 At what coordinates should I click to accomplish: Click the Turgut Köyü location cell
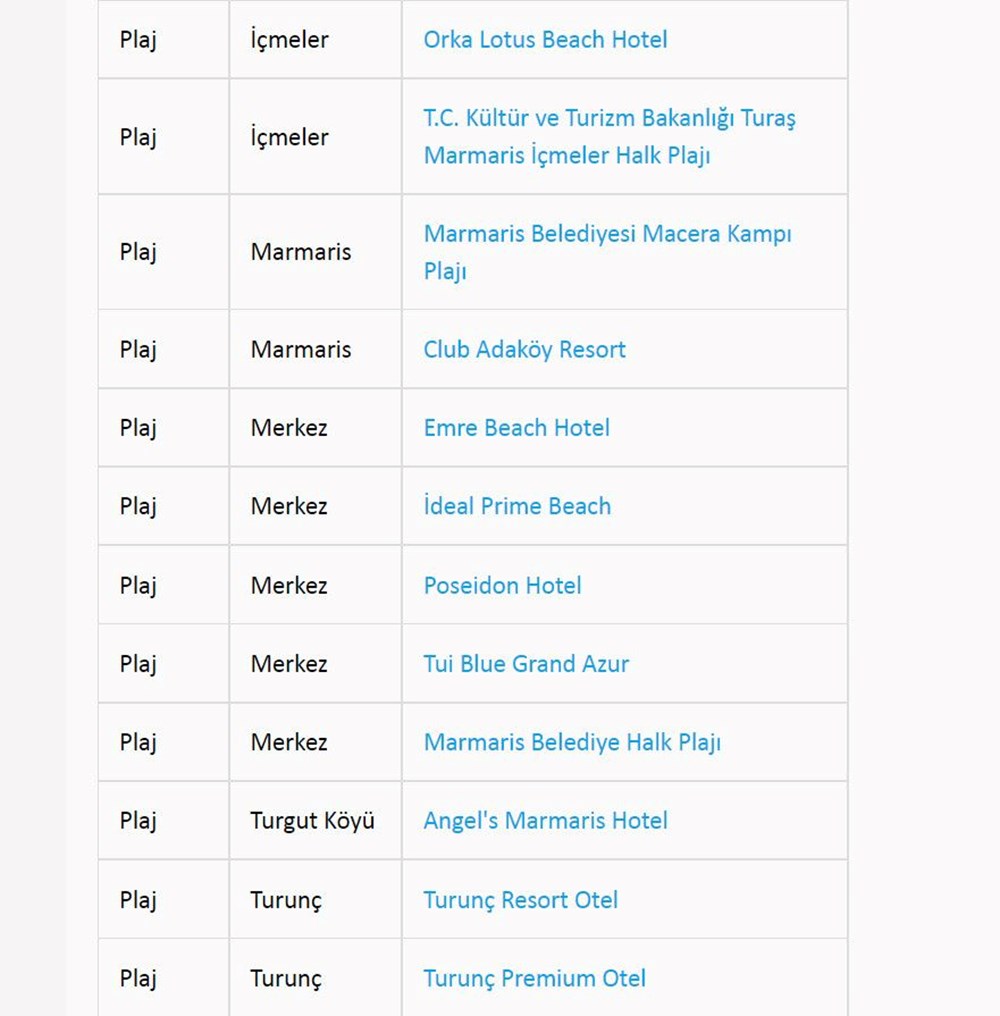coord(312,821)
